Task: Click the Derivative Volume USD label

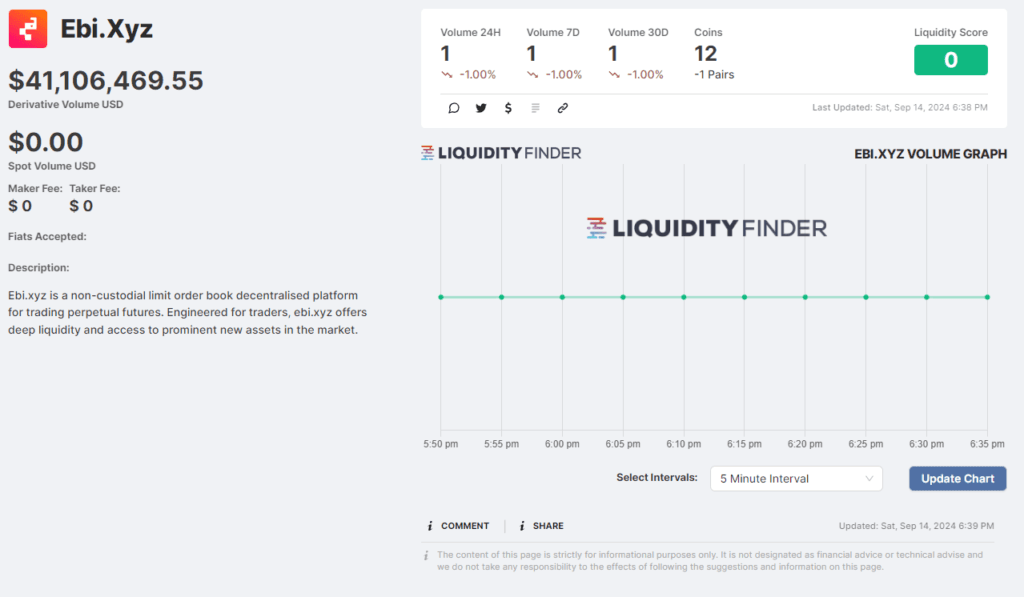Action: click(x=65, y=105)
